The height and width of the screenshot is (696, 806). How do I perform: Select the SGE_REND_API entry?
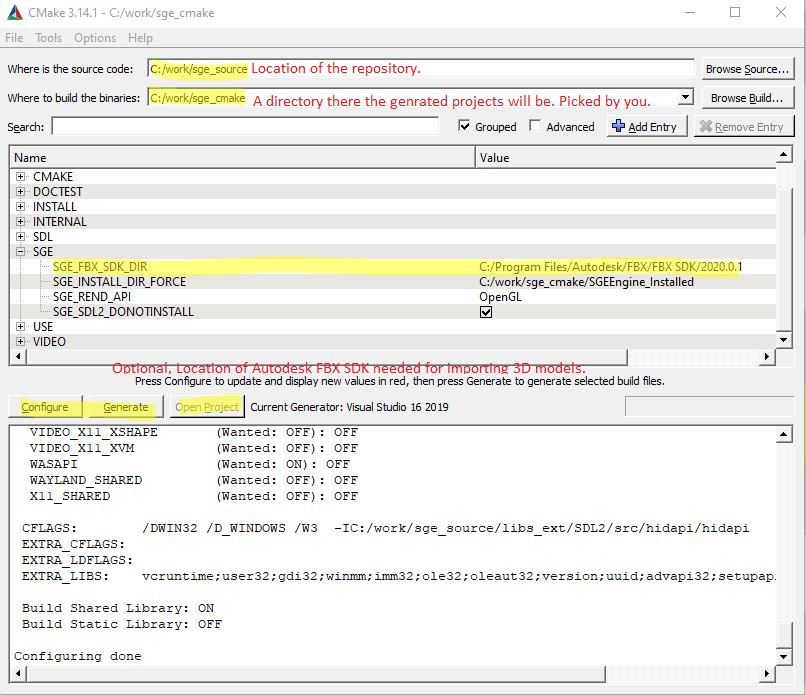91,297
